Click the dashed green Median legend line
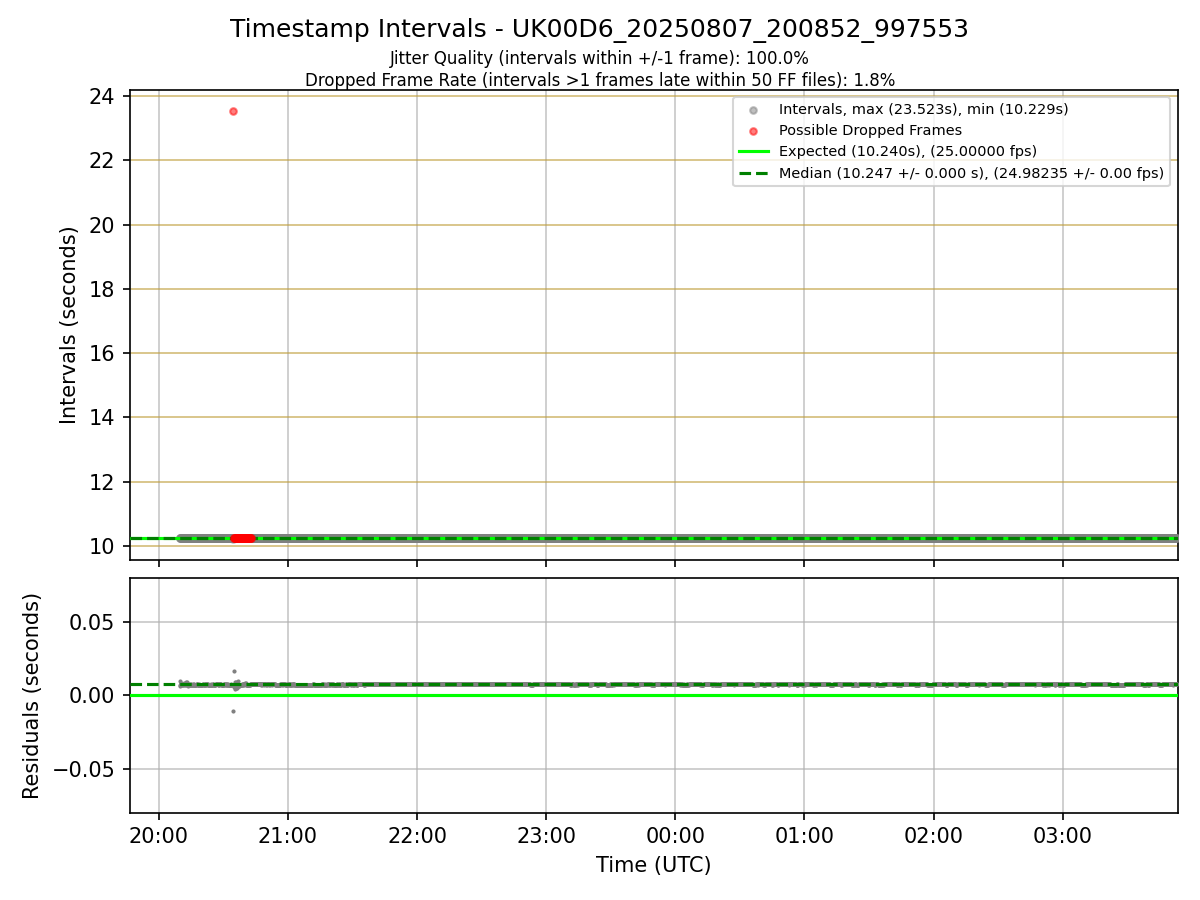Screen dimensions: 1200x900 point(753,173)
